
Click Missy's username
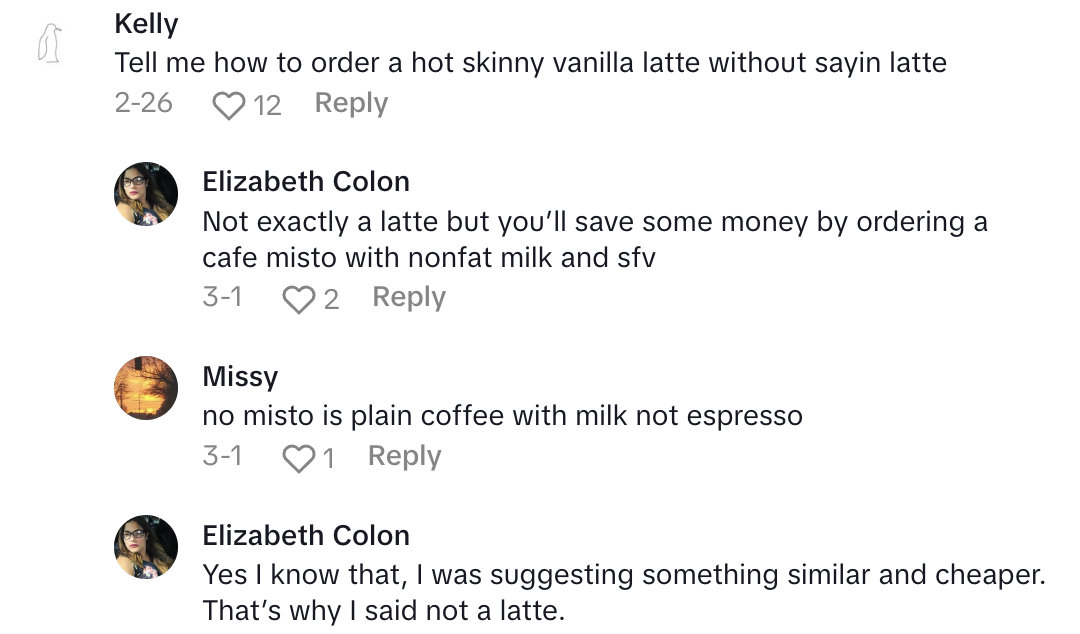click(x=240, y=377)
